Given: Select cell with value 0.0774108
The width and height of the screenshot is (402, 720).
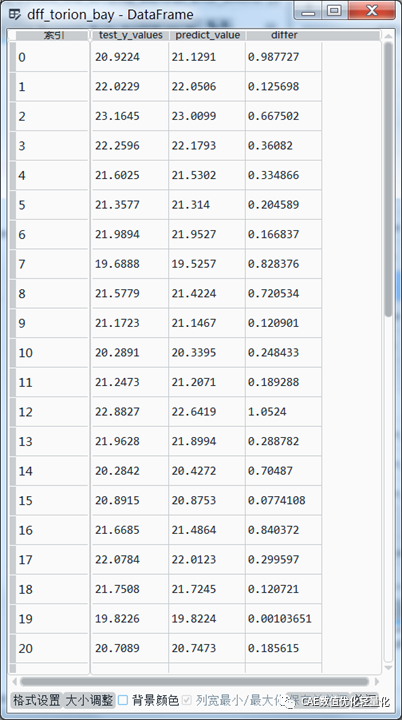Looking at the screenshot, I should 283,501.
